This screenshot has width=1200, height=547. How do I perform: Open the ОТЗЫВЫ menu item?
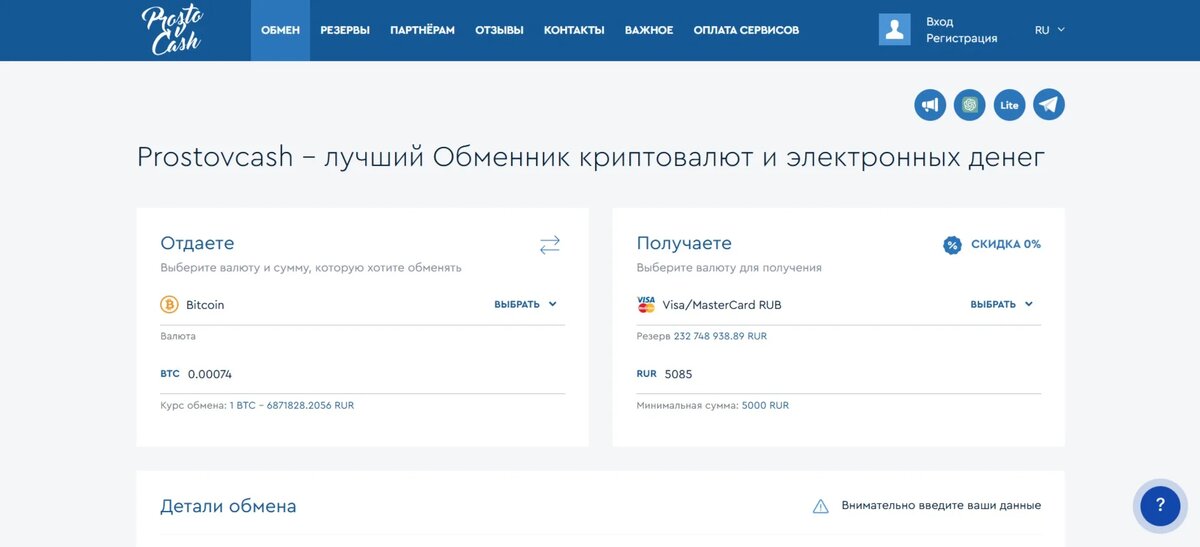[499, 30]
